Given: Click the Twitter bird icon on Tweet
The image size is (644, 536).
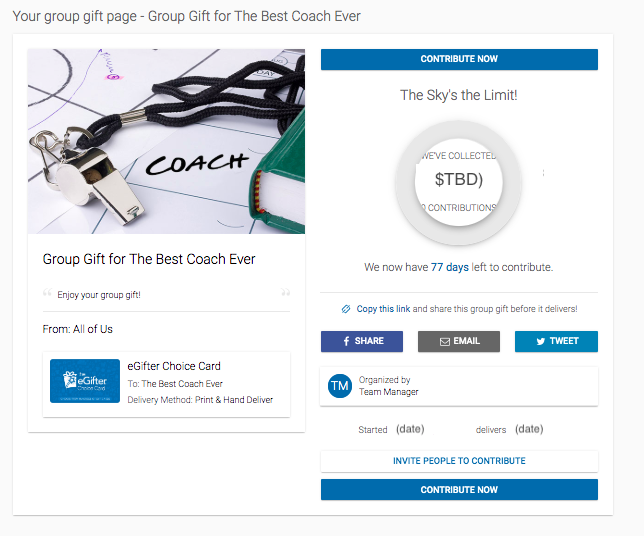Looking at the screenshot, I should coord(541,341).
